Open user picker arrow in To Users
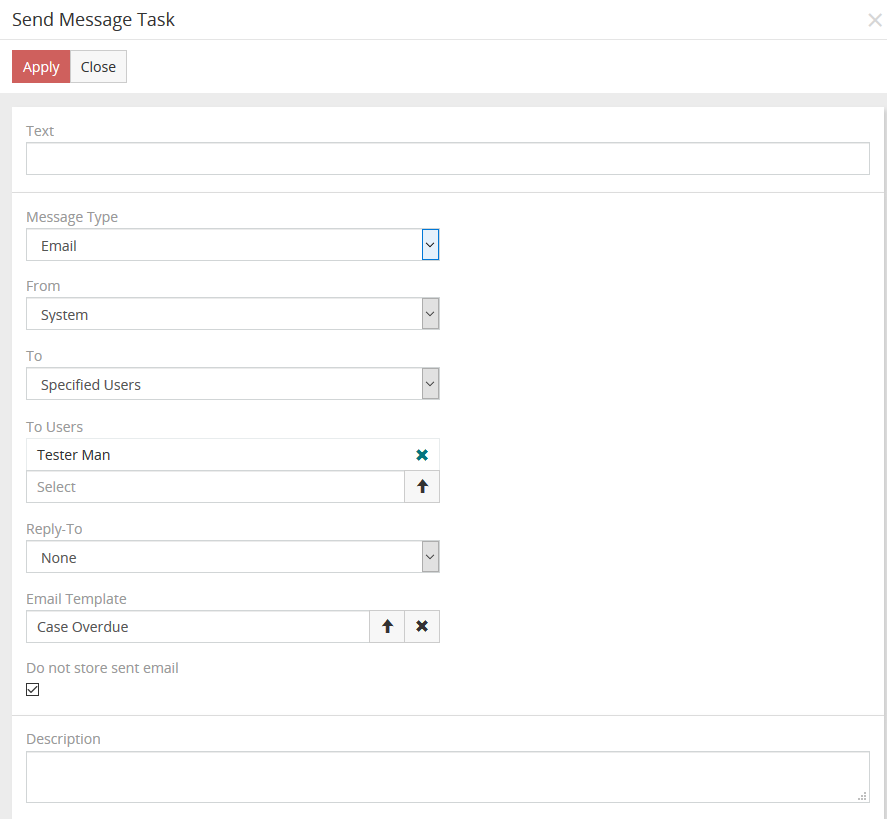The height and width of the screenshot is (819, 887). 422,487
